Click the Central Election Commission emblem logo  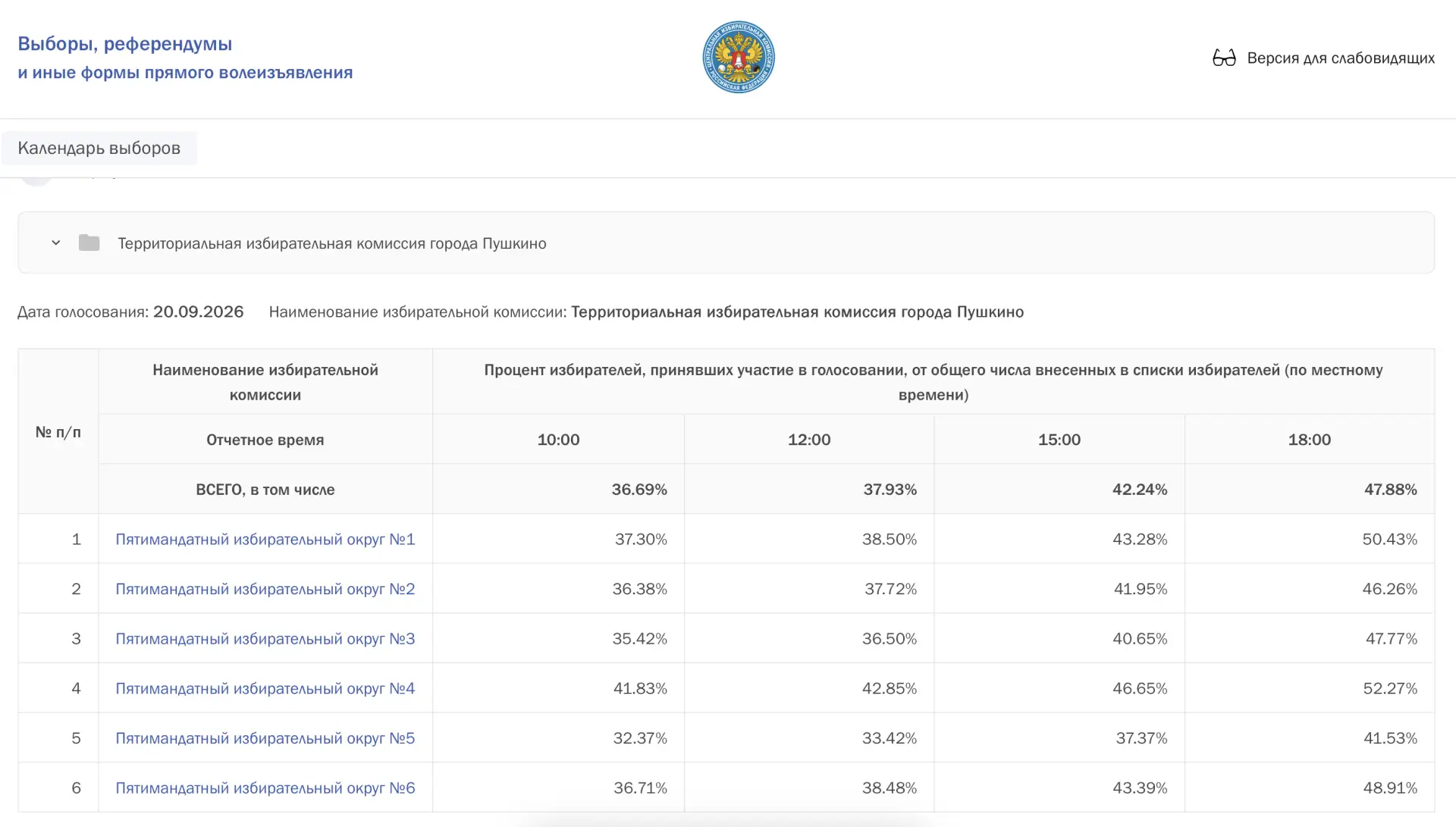coord(739,58)
